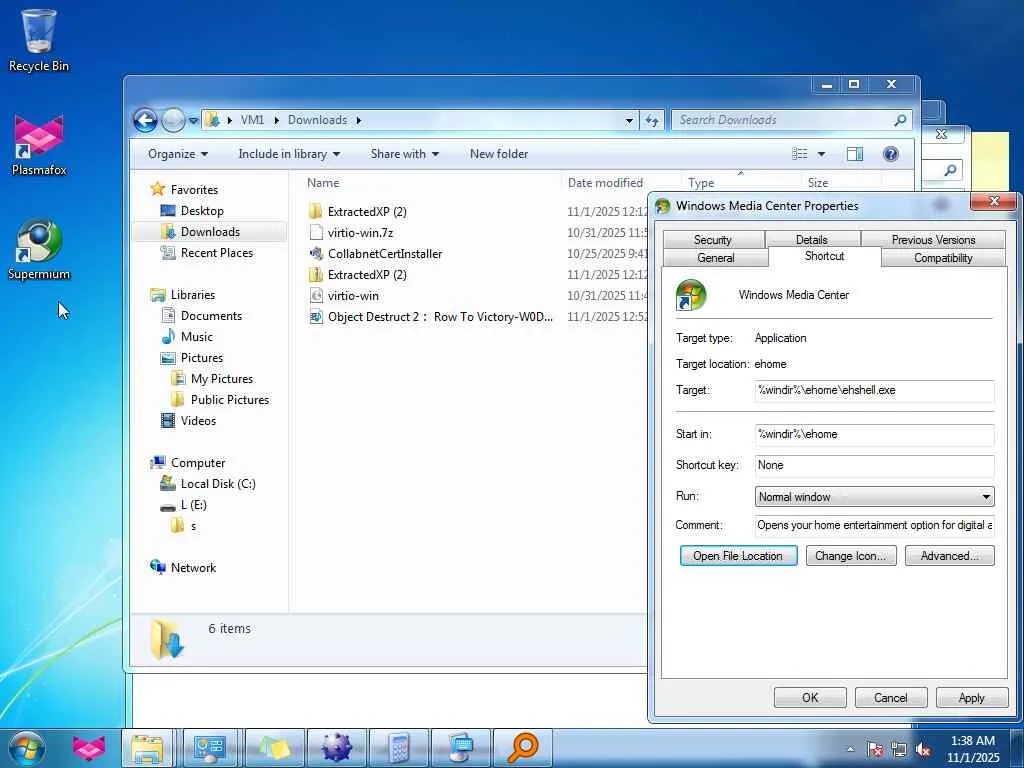Select My Pictures folder
The width and height of the screenshot is (1024, 768).
click(221, 379)
